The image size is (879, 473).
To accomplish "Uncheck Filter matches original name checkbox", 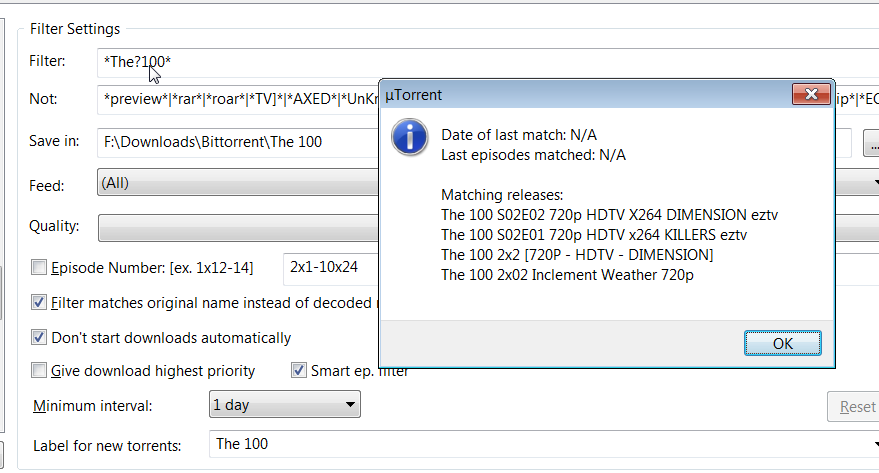I will tap(39, 303).
